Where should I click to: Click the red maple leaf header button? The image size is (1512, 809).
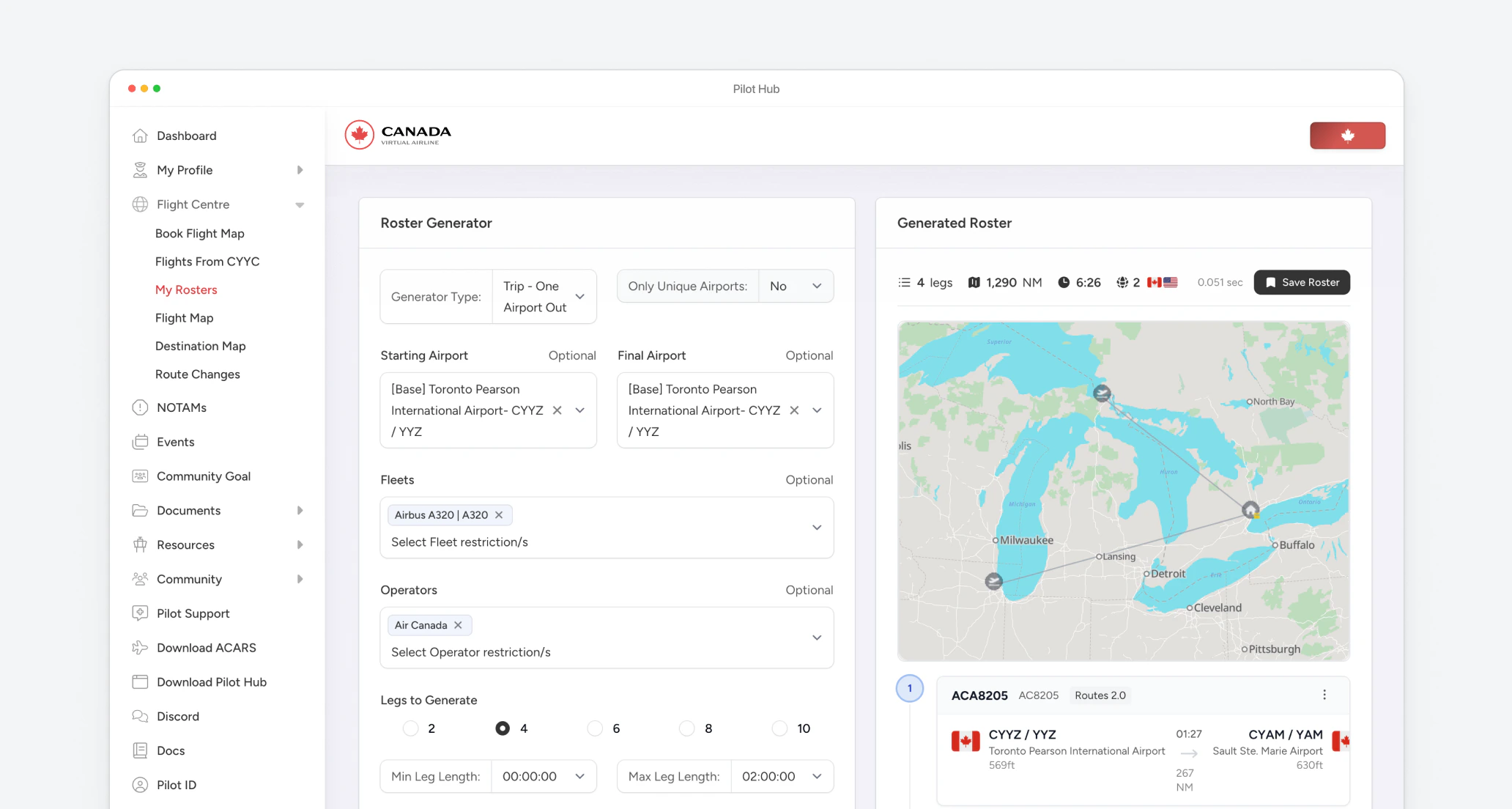1348,136
